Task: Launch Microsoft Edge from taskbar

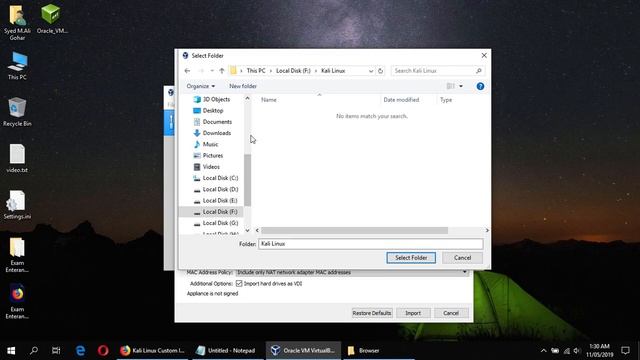Action: [80, 351]
